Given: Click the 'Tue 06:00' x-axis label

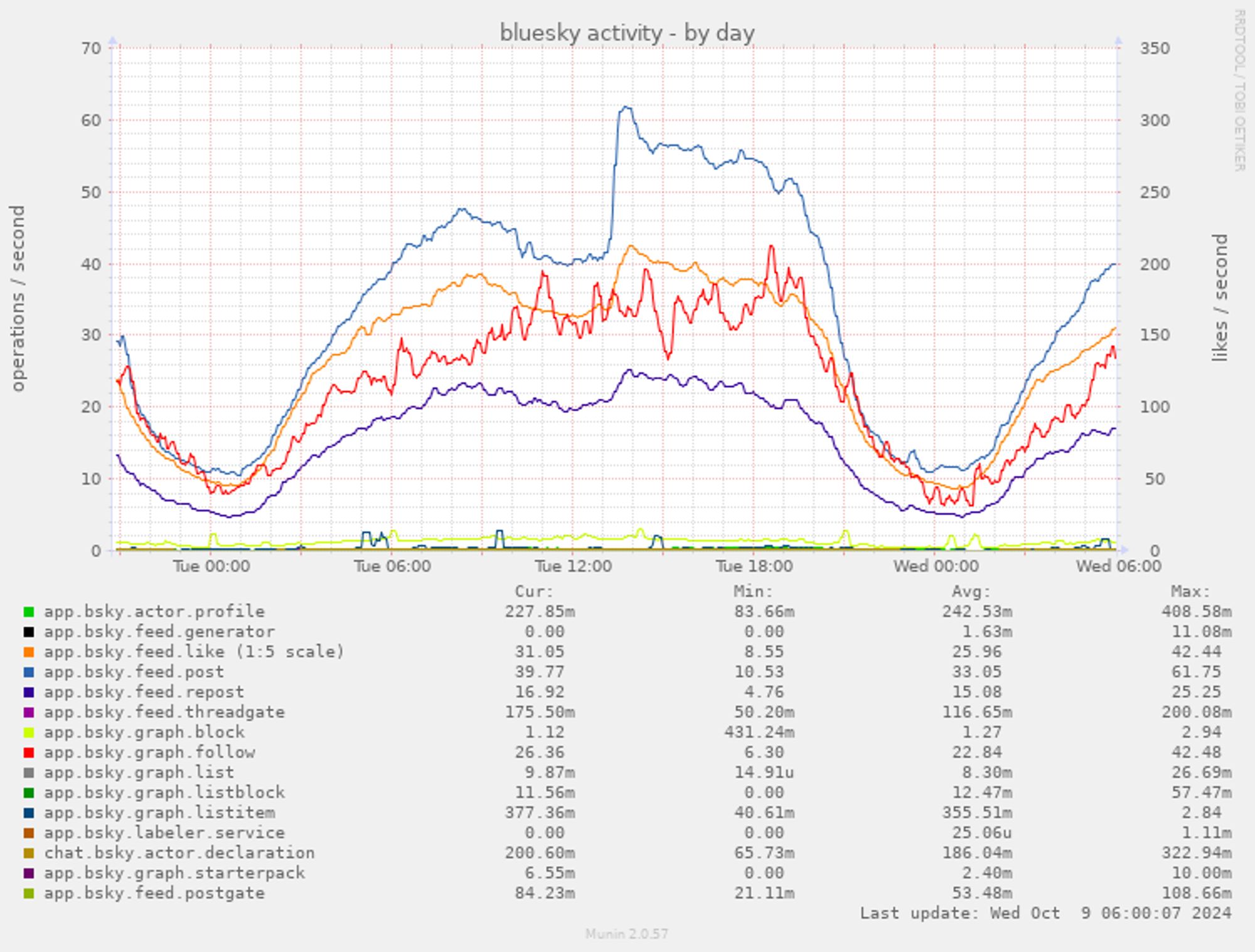Looking at the screenshot, I should pos(392,566).
